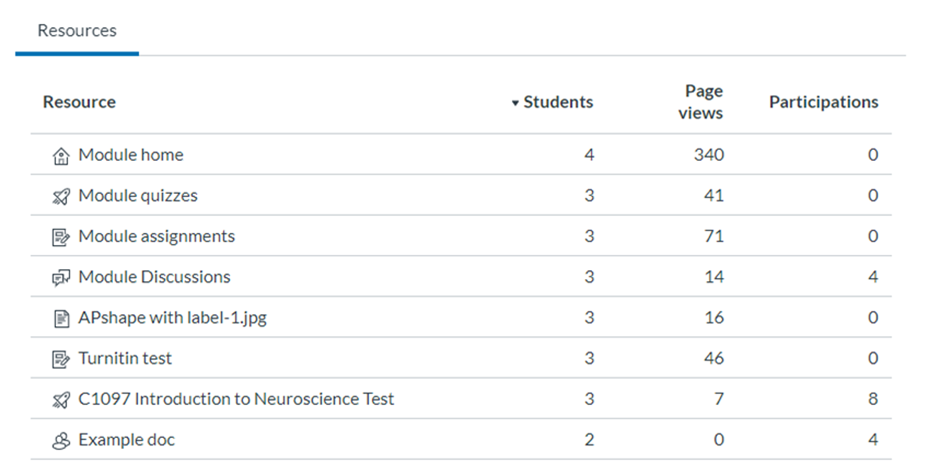This screenshot has width=940, height=463.
Task: Open the Module quizzes resource
Action: [138, 196]
